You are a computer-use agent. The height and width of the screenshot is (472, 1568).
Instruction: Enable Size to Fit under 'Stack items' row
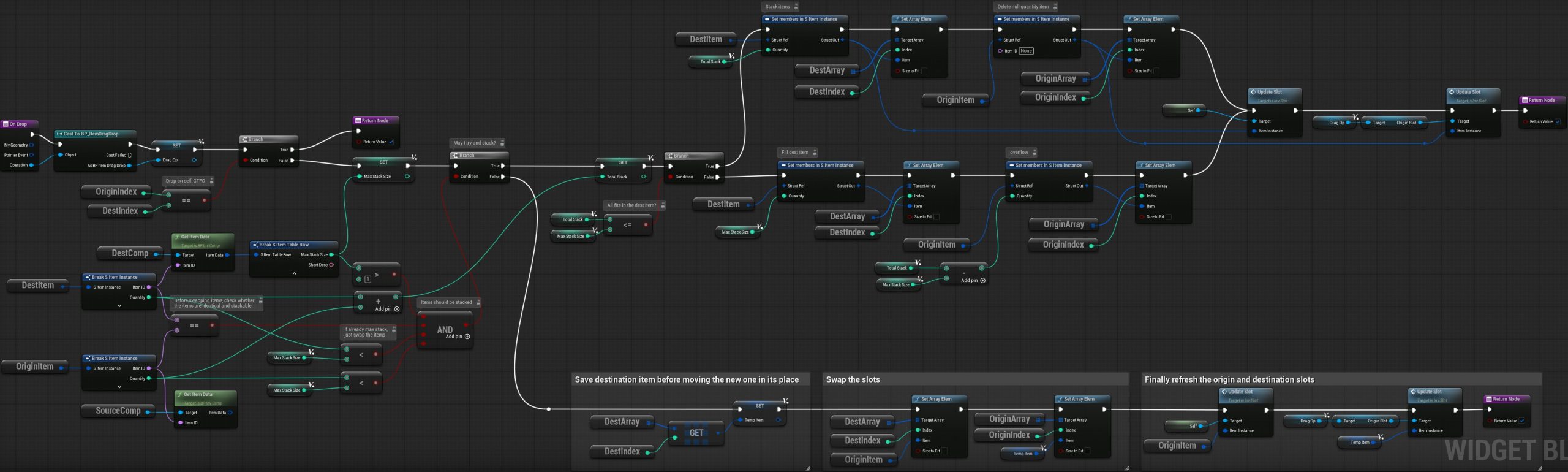pyautogui.click(x=924, y=71)
